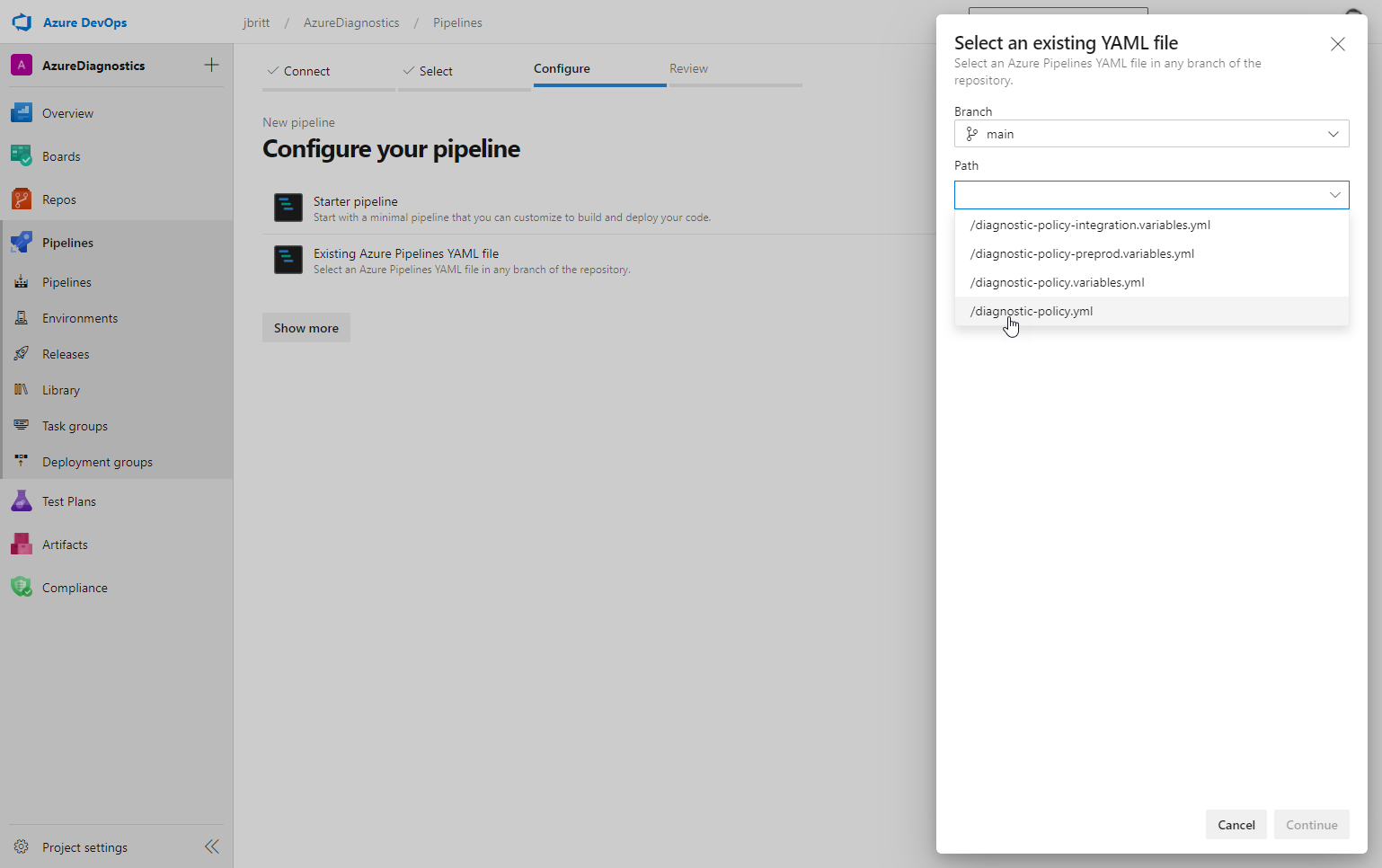Click the Azure DevOps logo icon
The image size is (1382, 868).
tap(22, 22)
